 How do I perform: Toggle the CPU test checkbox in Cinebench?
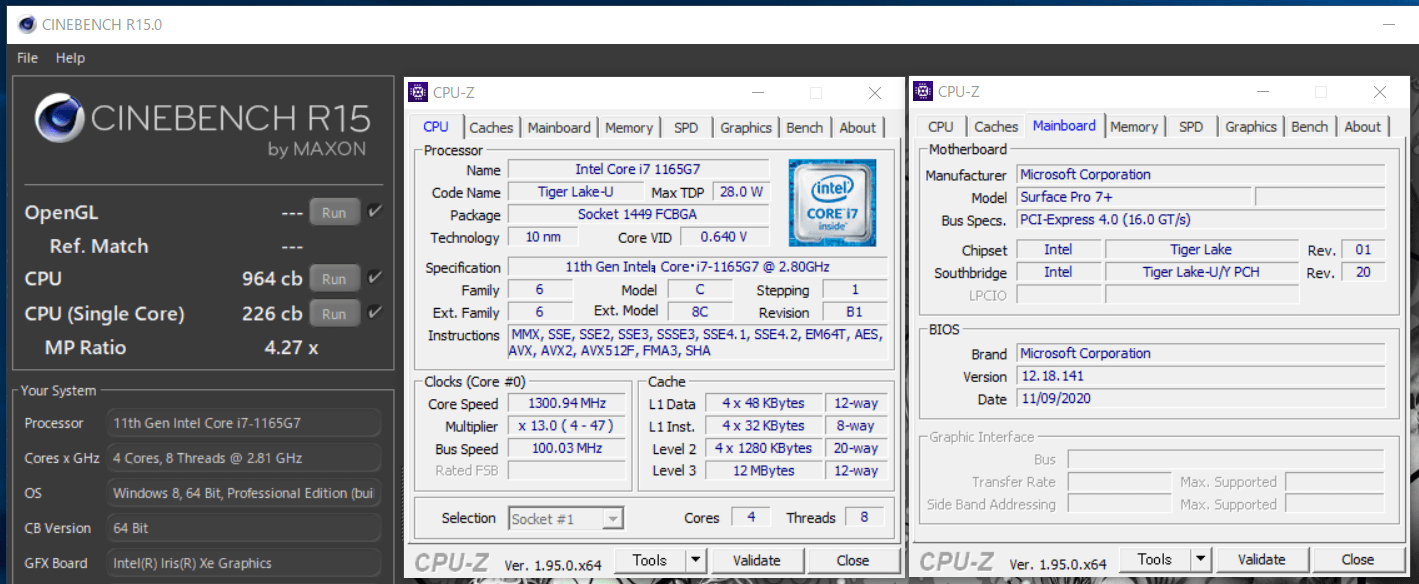coord(374,278)
